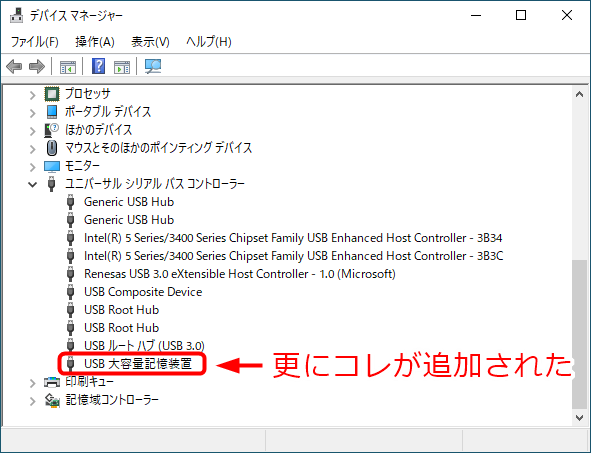Open the ヘルプ(H) menu

[x=209, y=41]
